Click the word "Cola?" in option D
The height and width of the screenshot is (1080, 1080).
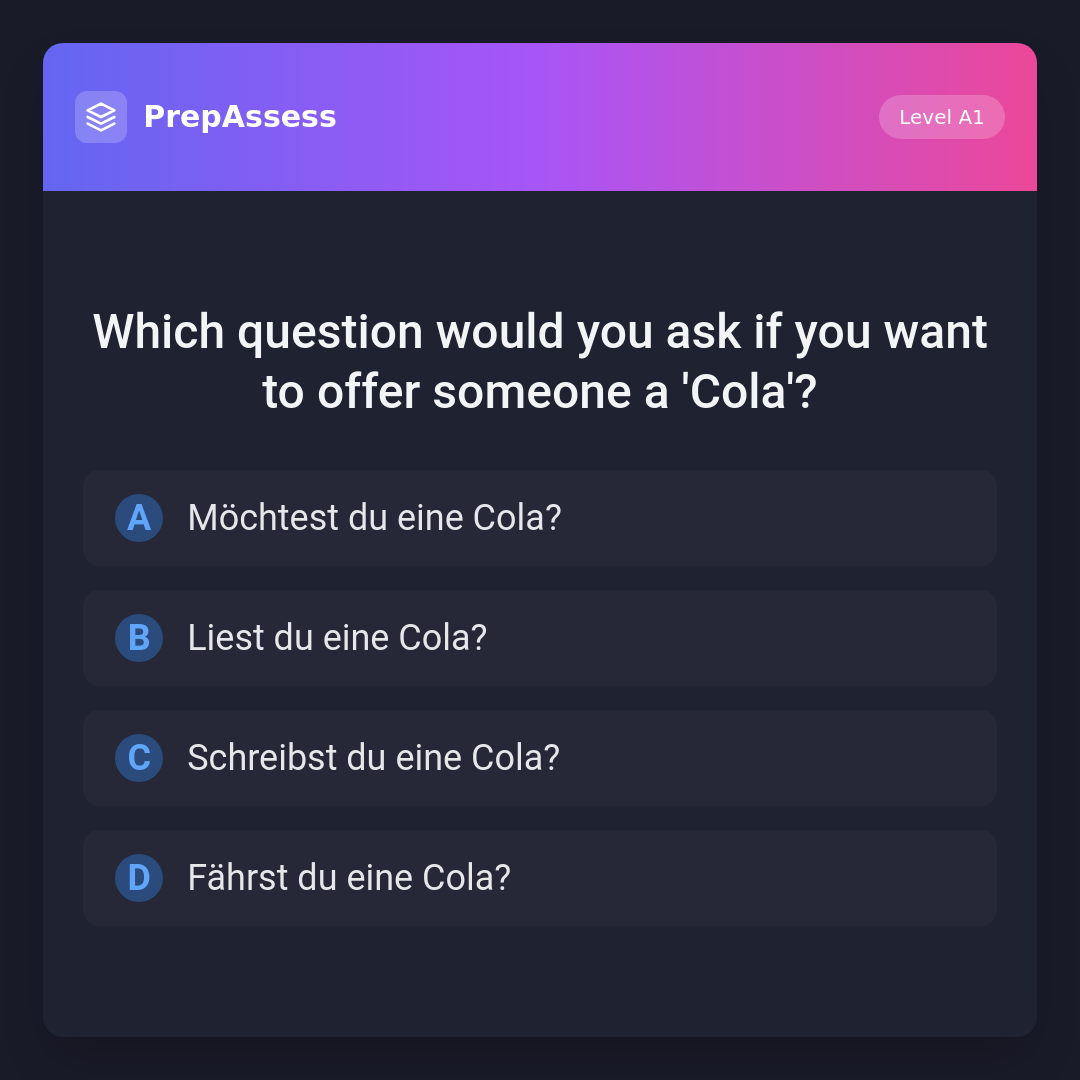pos(466,878)
